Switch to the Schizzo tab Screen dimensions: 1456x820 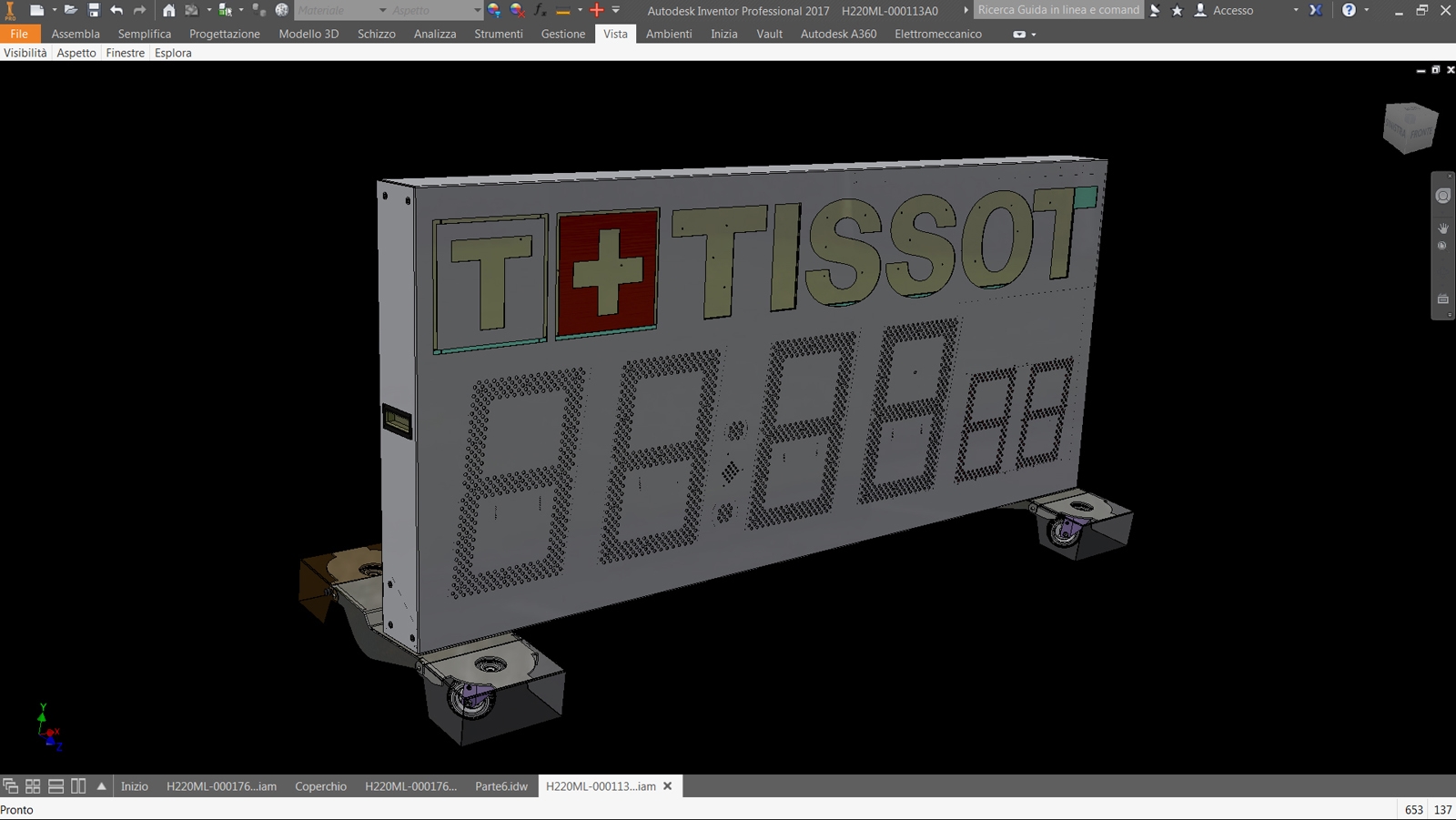click(377, 34)
